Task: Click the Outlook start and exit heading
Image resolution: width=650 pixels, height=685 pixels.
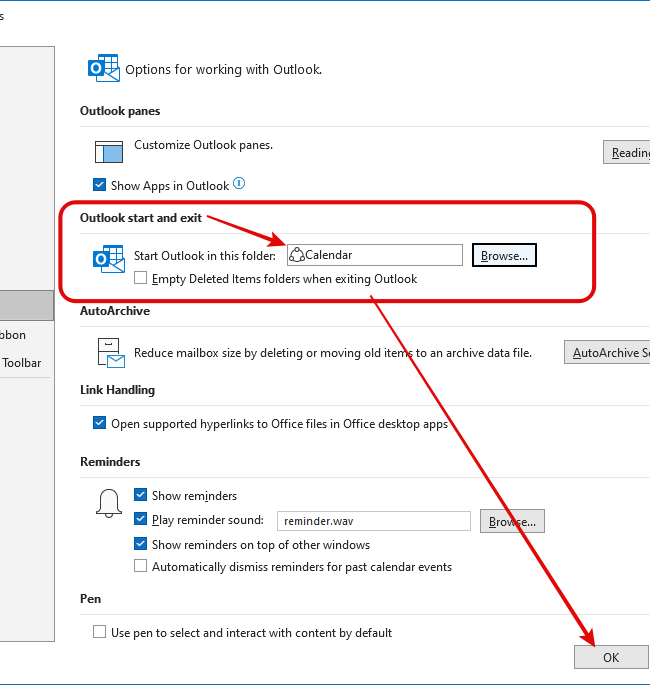Action: 141,218
